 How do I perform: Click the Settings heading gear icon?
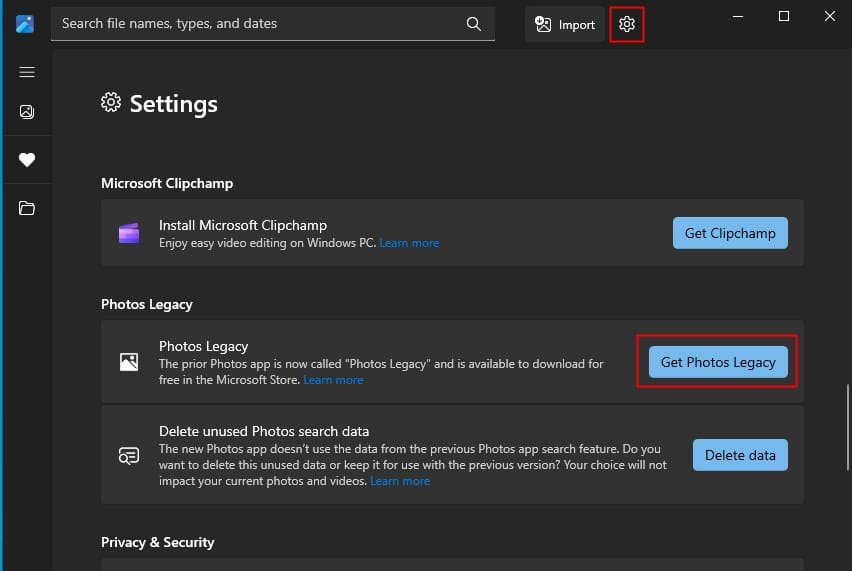(x=111, y=102)
